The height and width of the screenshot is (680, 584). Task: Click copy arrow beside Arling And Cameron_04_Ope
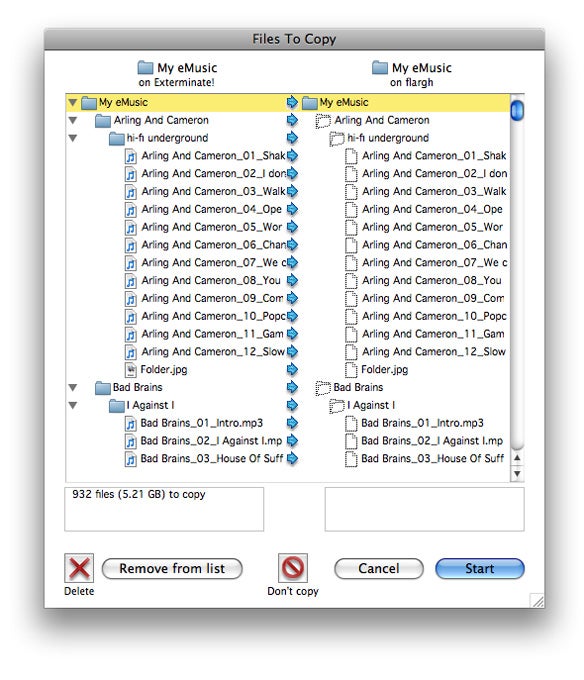(x=293, y=209)
